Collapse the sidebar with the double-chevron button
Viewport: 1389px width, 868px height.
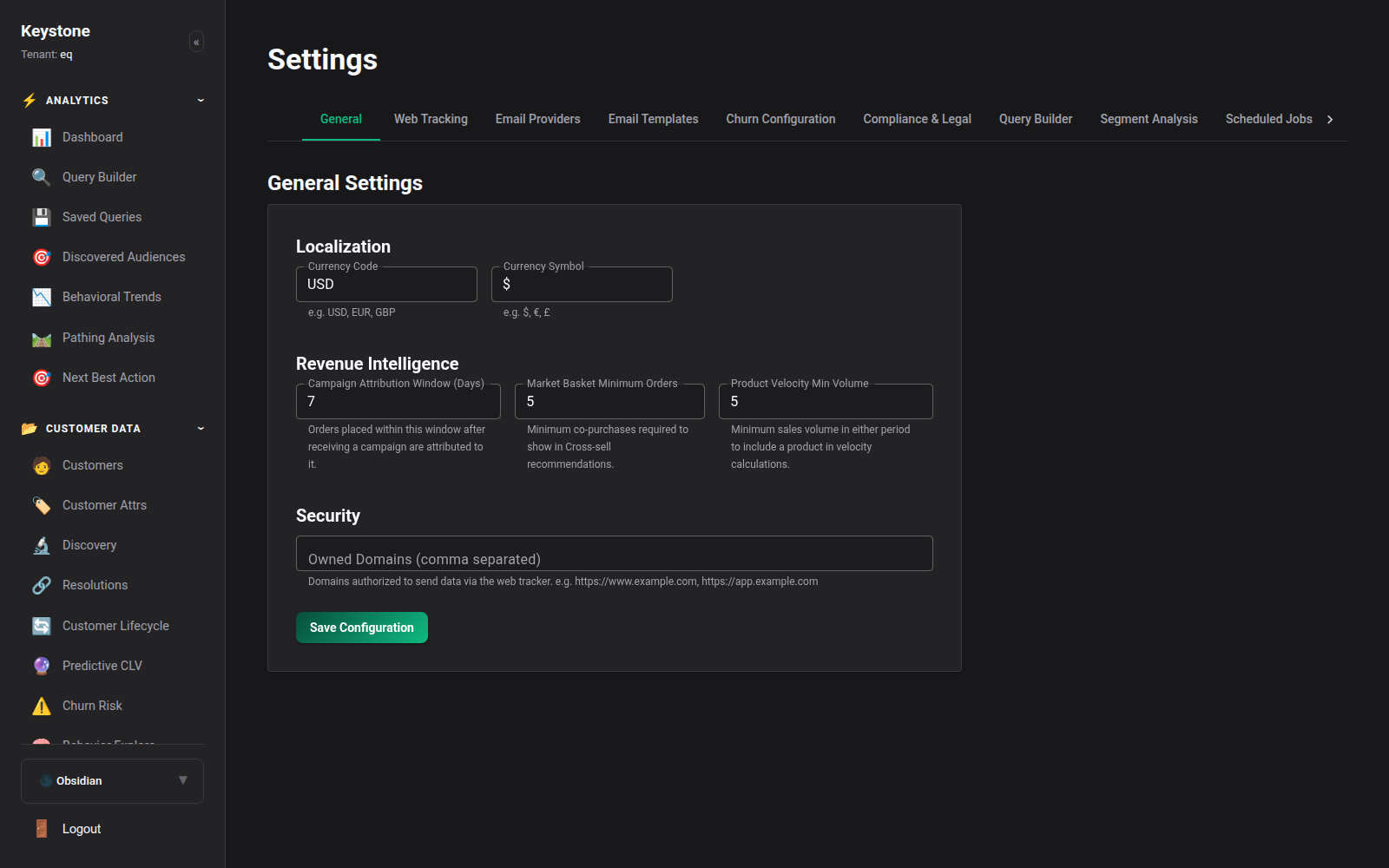pyautogui.click(x=197, y=42)
